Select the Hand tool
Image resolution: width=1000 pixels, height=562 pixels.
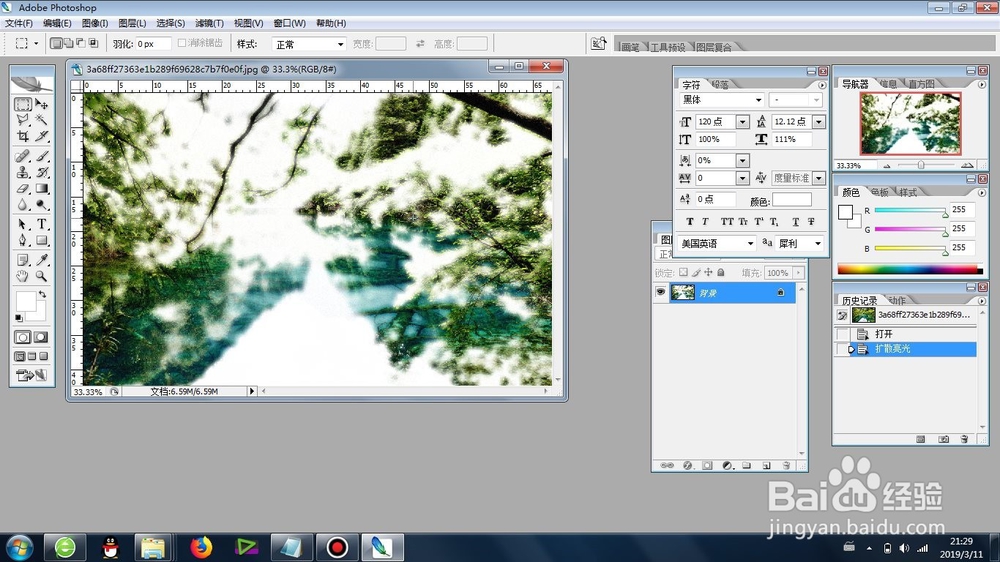point(23,276)
